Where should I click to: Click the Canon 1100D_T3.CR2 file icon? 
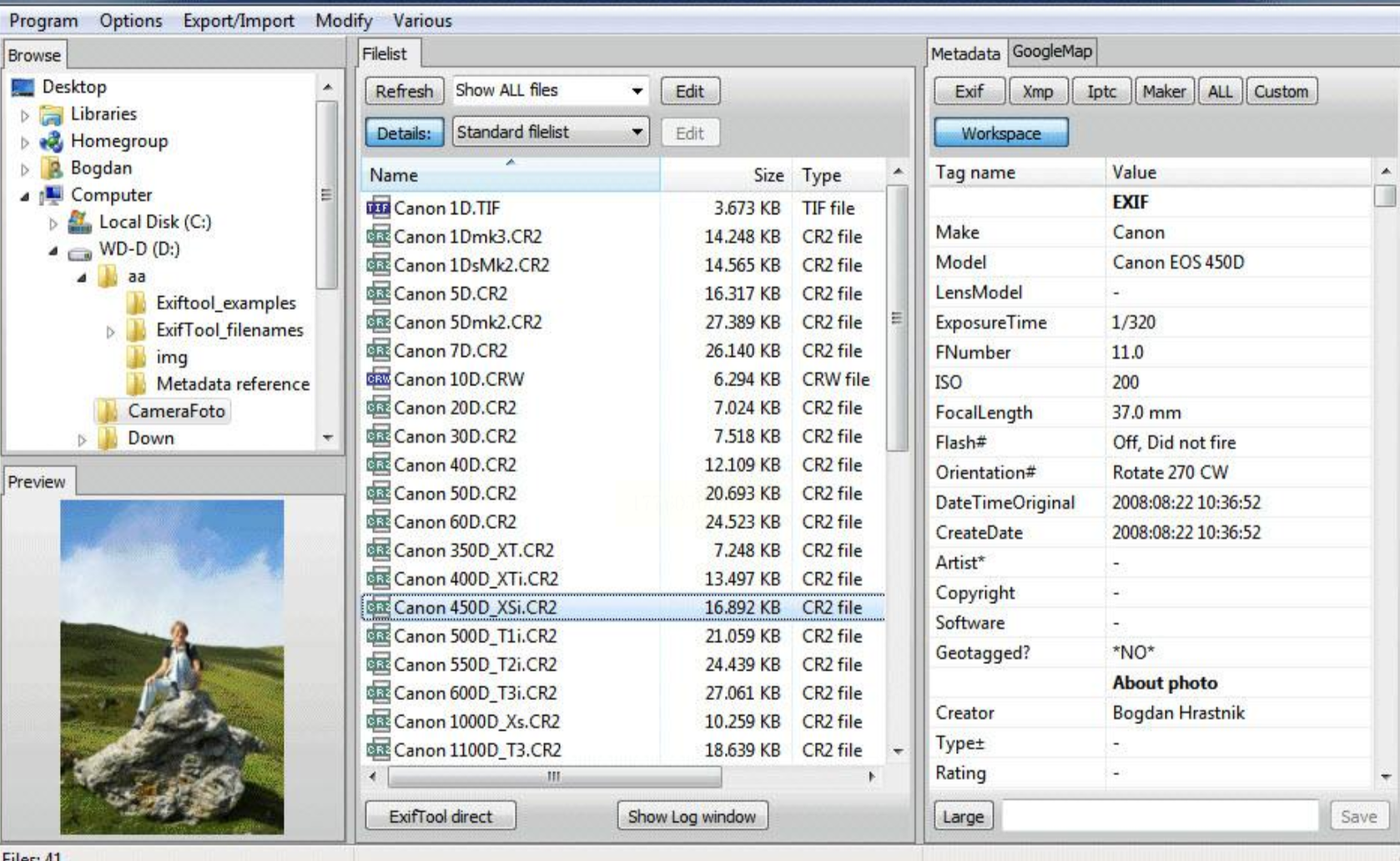coord(378,750)
